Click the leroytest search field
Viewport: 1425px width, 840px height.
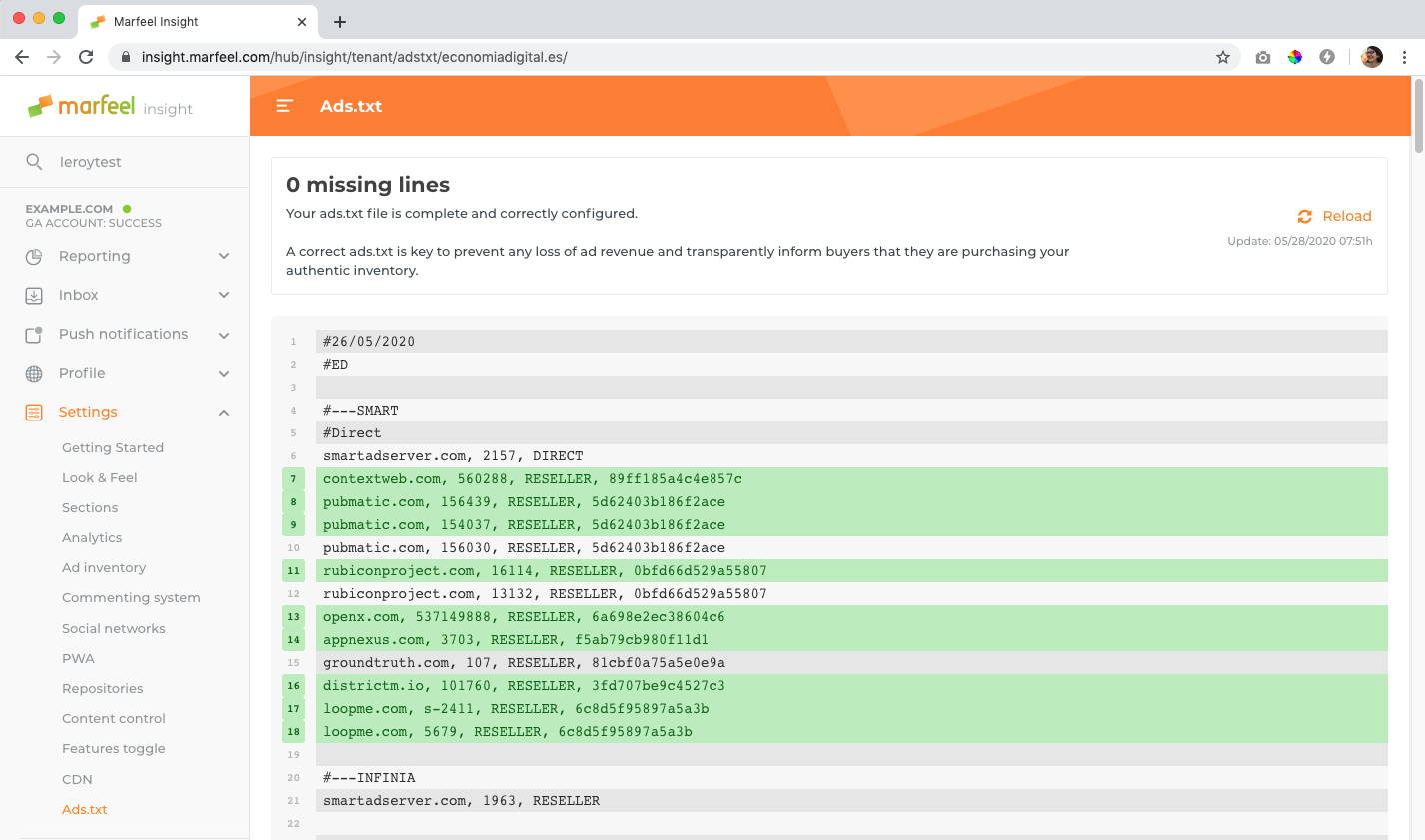tap(125, 162)
